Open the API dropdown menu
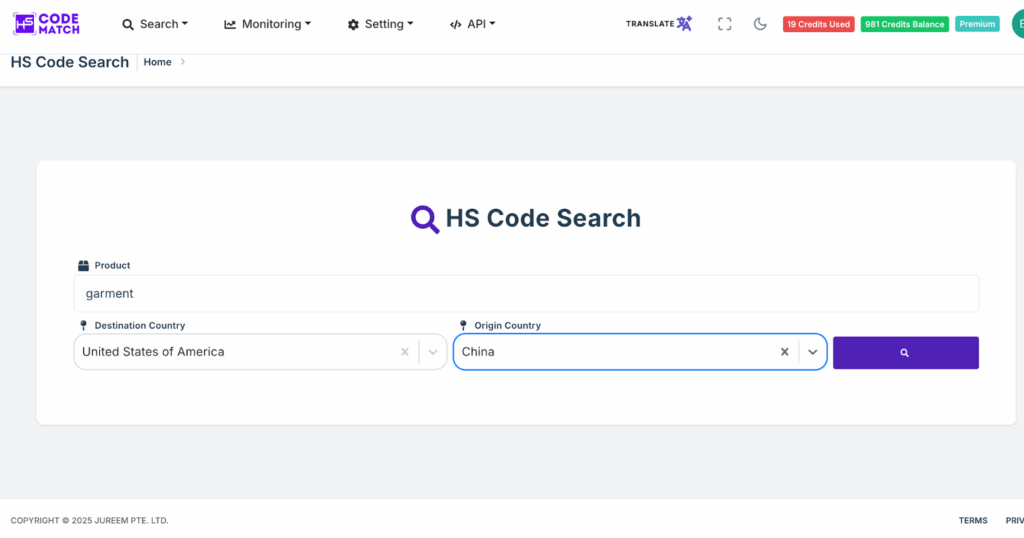The width and height of the screenshot is (1024, 538). 472,24
